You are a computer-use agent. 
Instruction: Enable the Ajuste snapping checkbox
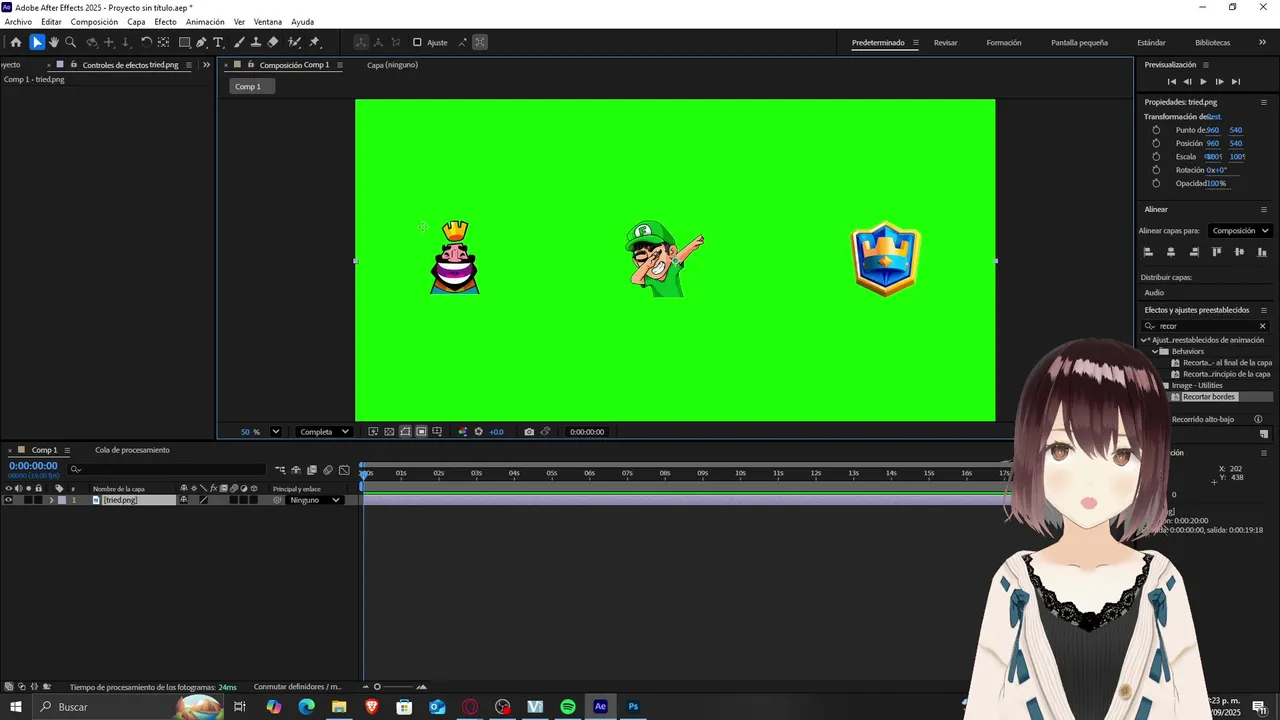point(417,42)
